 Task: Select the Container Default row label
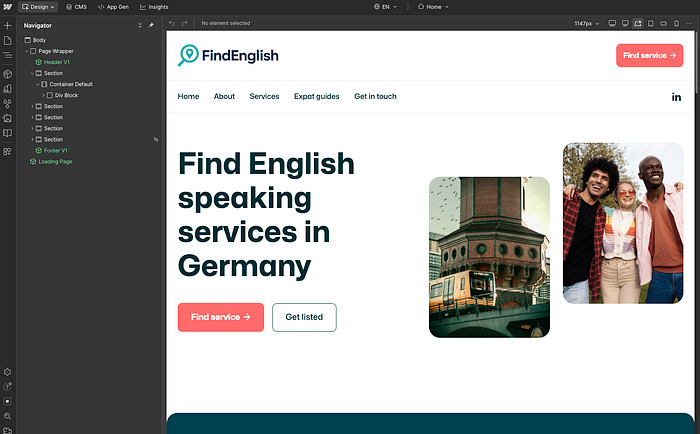(x=71, y=84)
